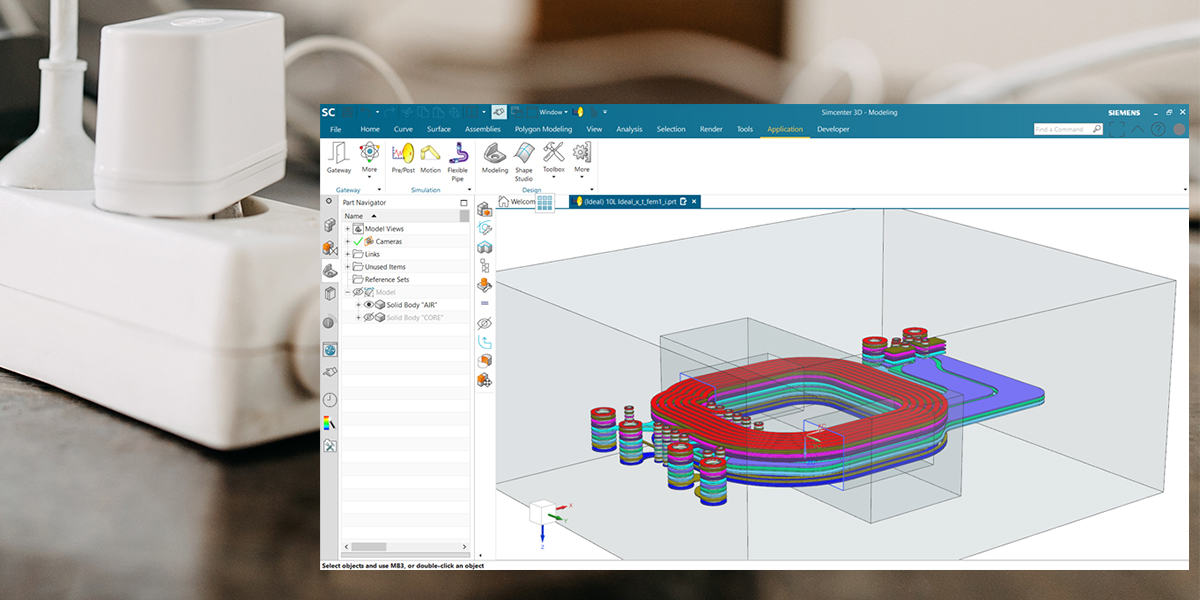The height and width of the screenshot is (600, 1200).
Task: Click the Welcome page home icon
Action: [x=504, y=202]
